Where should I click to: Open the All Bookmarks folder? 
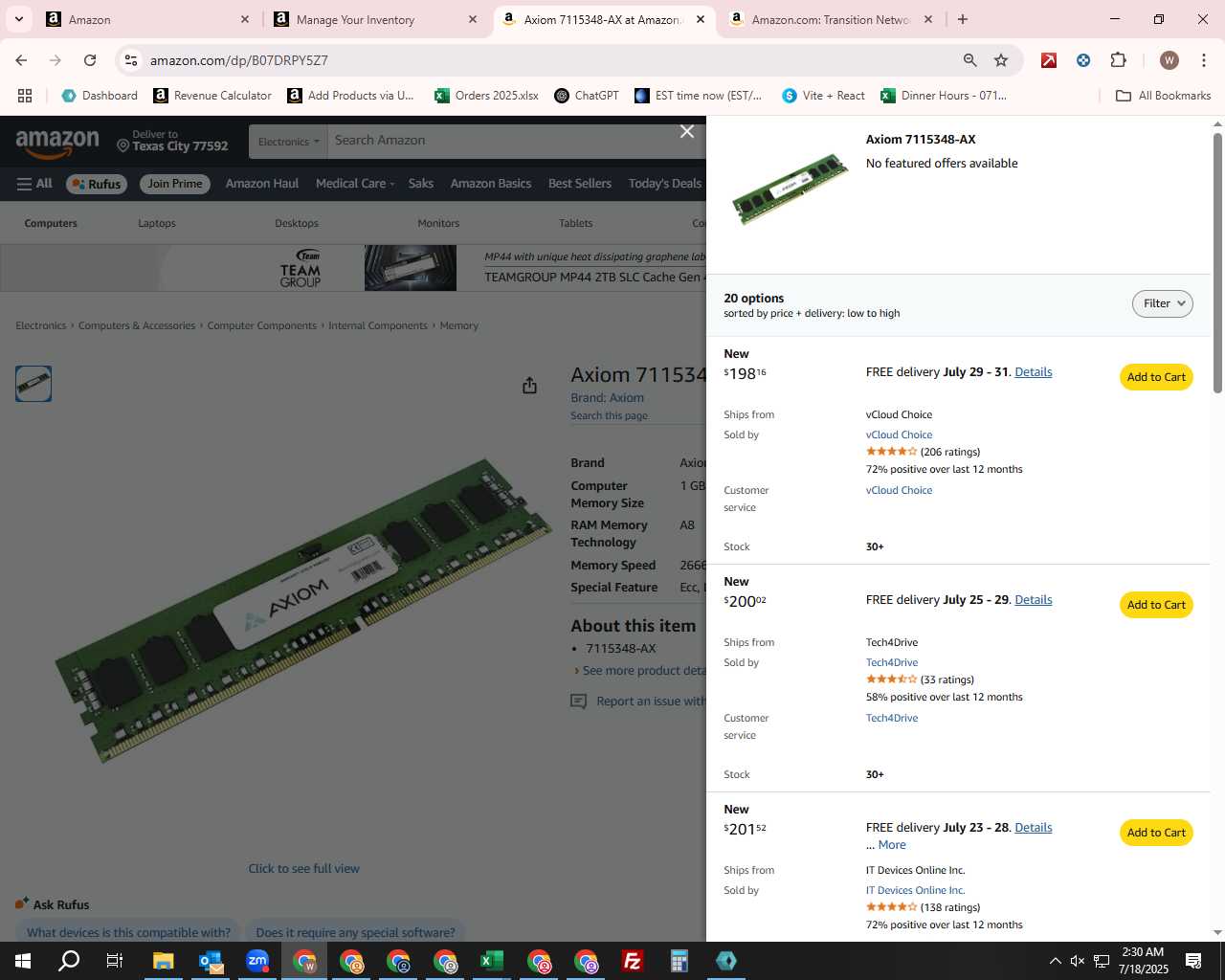point(1164,96)
